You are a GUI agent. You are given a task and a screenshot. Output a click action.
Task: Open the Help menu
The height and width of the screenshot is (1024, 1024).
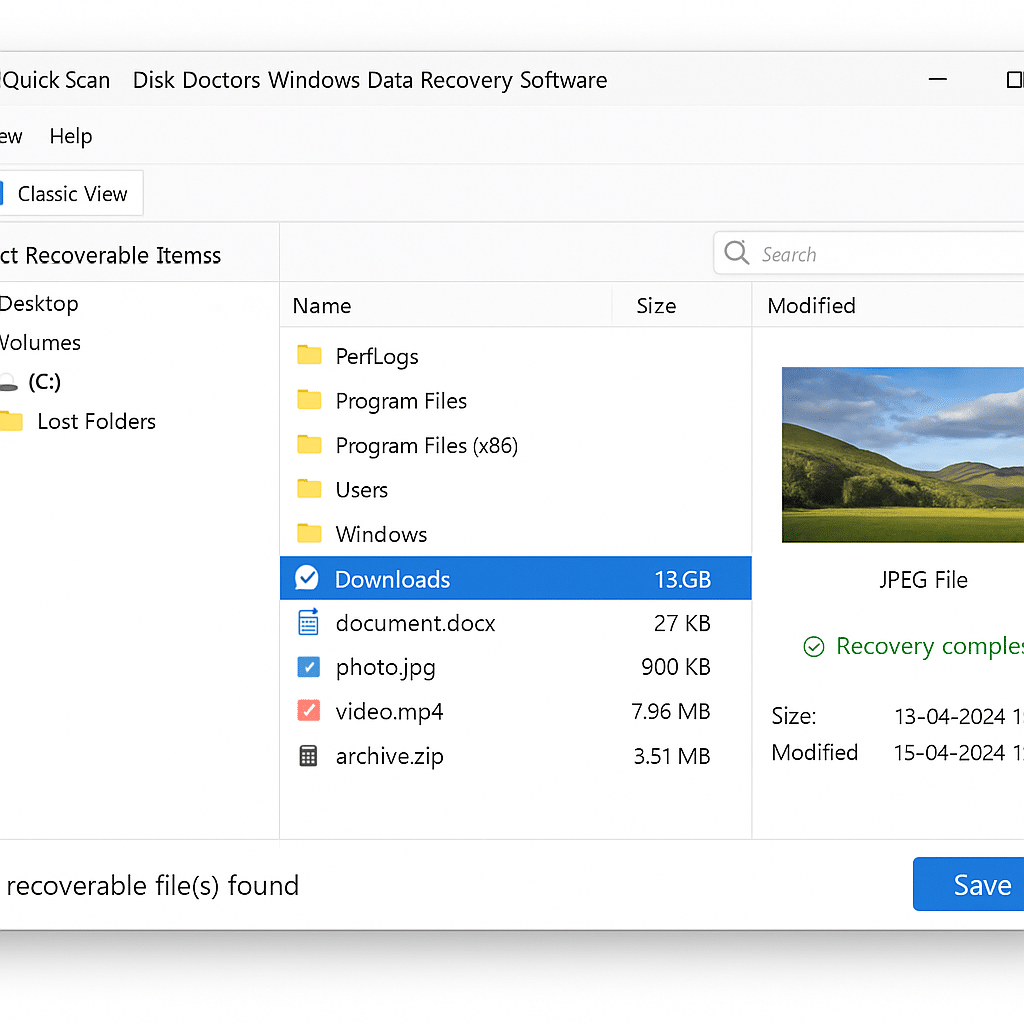point(70,136)
